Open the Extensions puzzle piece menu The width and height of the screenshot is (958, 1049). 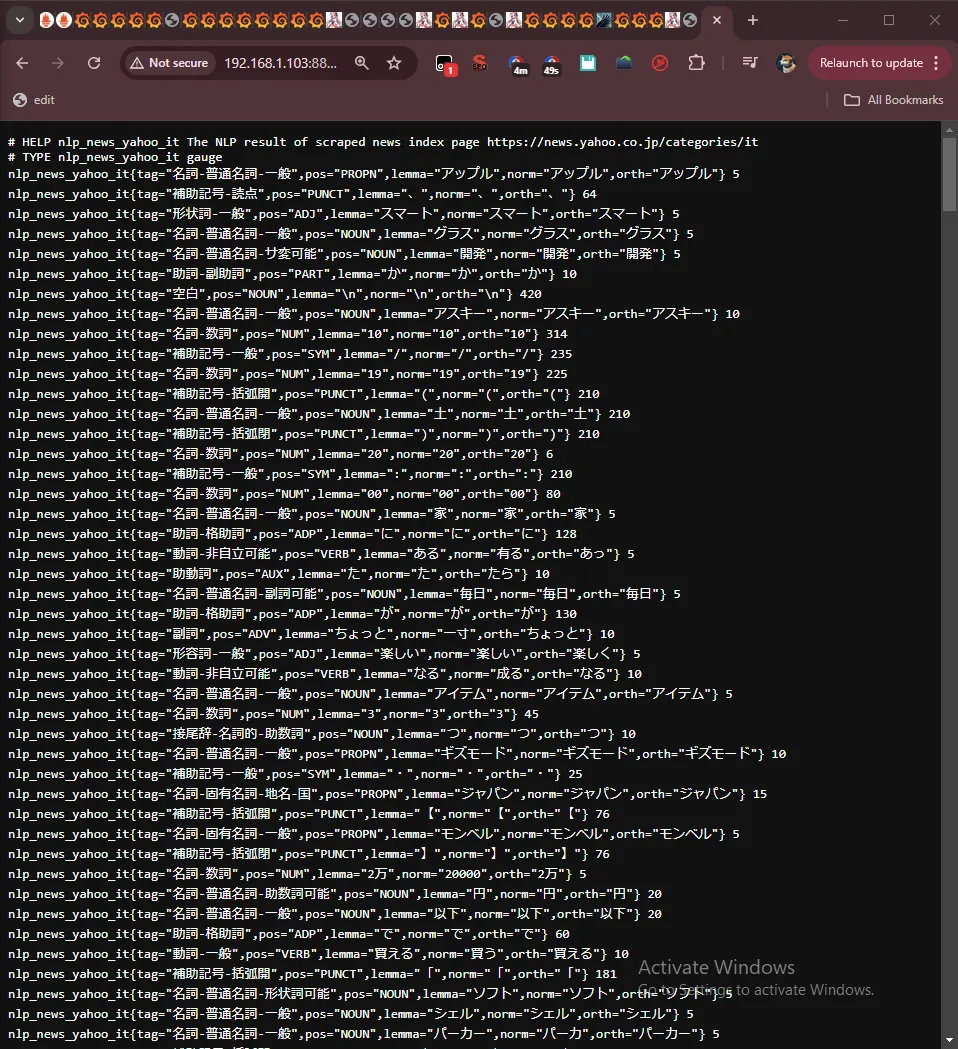pyautogui.click(x=696, y=63)
